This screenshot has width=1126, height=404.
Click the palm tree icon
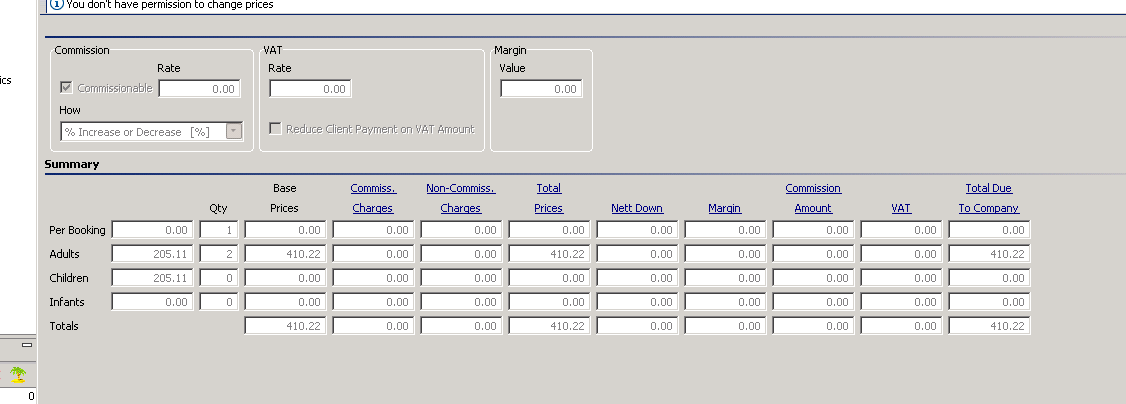tap(18, 374)
